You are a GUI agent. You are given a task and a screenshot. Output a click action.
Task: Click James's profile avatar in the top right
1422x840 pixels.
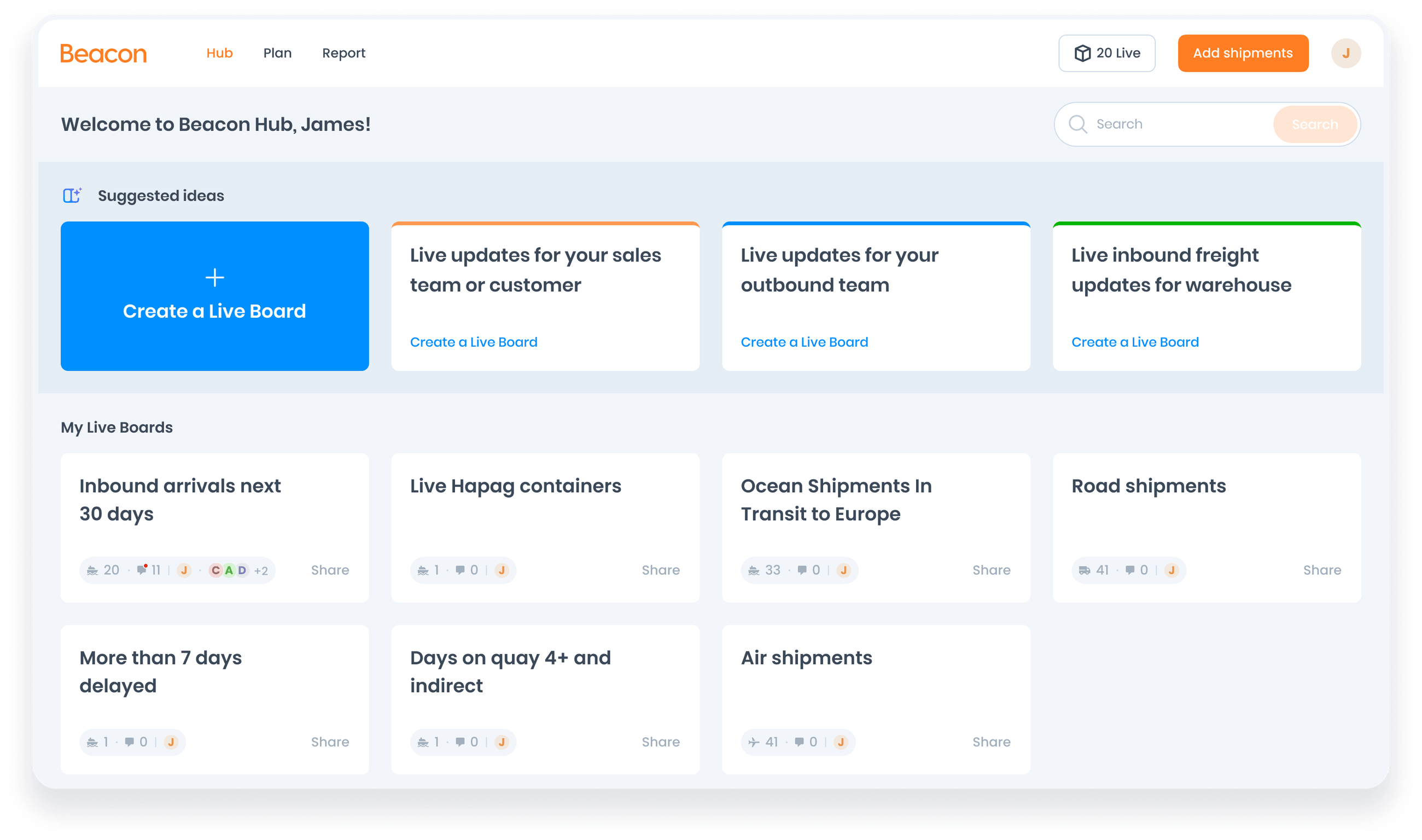1347,52
